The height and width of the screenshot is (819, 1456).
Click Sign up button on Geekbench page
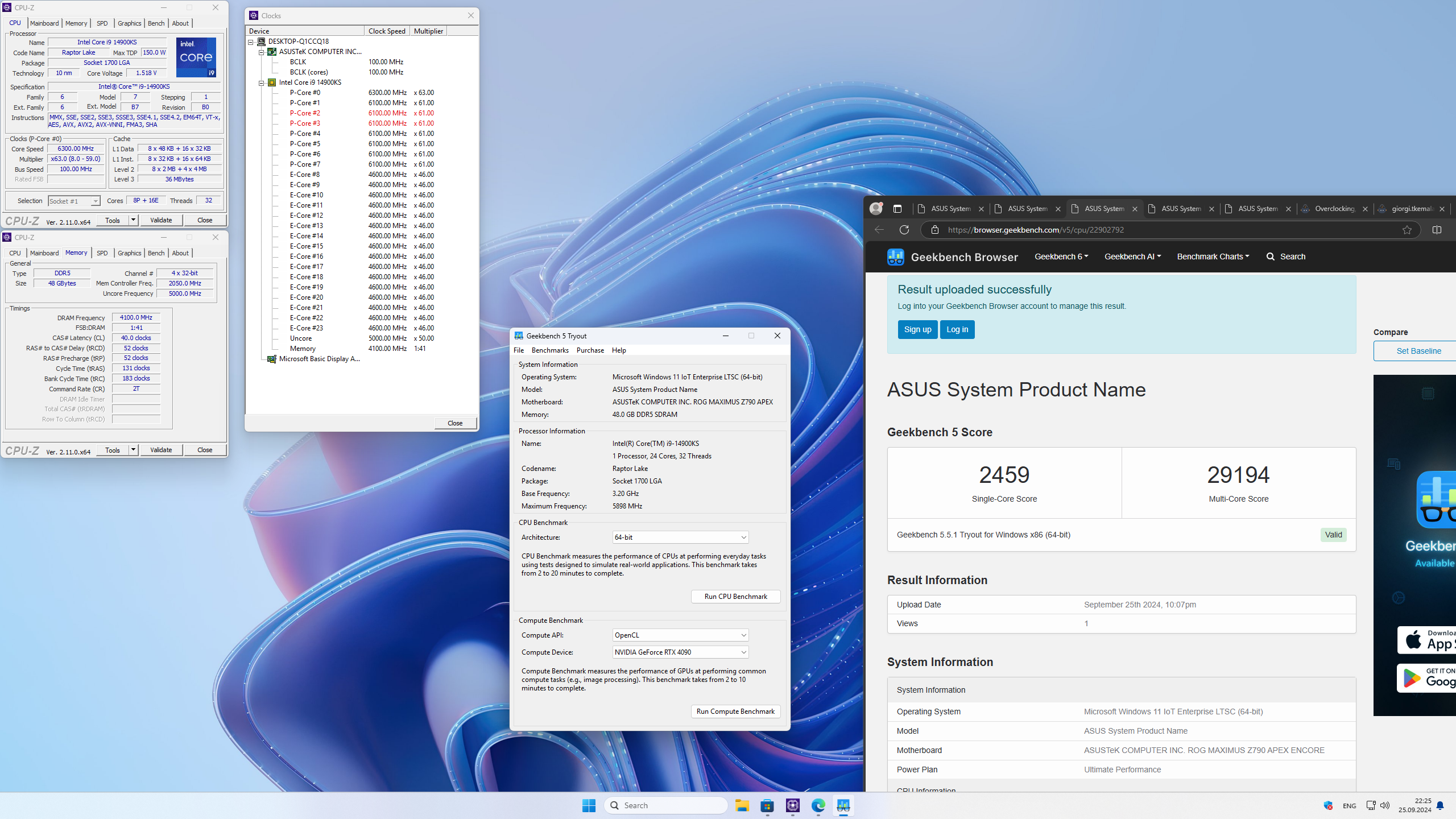[918, 329]
